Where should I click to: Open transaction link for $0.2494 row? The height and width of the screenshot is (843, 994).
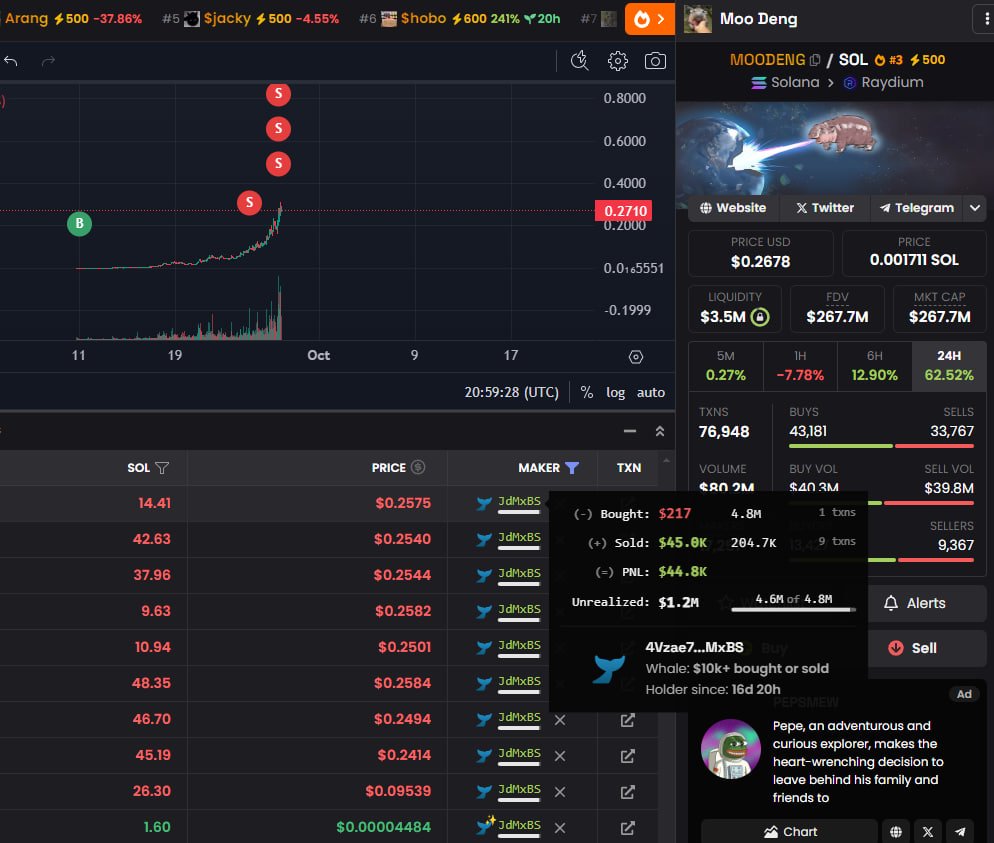[628, 720]
